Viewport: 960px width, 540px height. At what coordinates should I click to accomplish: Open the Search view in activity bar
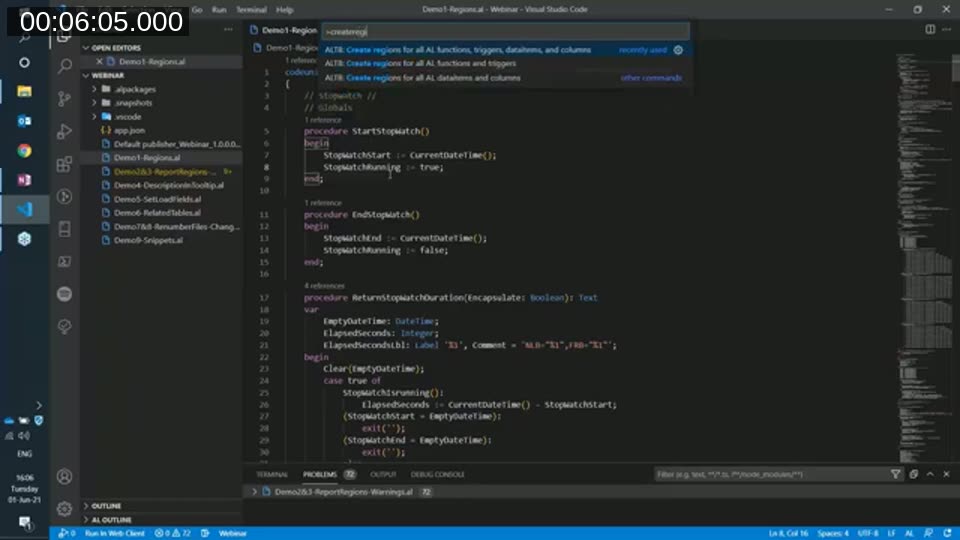(x=64, y=66)
